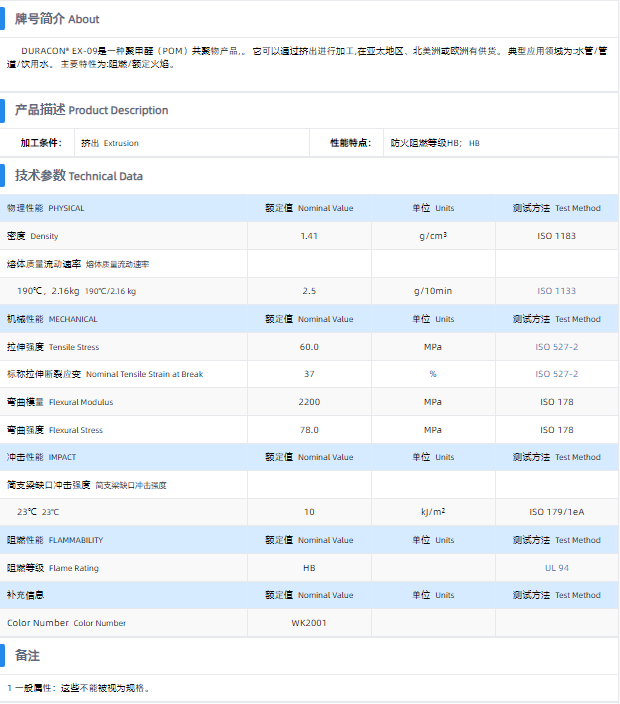Select the WK2001 color number value
This screenshot has height=704, width=620.
(309, 623)
